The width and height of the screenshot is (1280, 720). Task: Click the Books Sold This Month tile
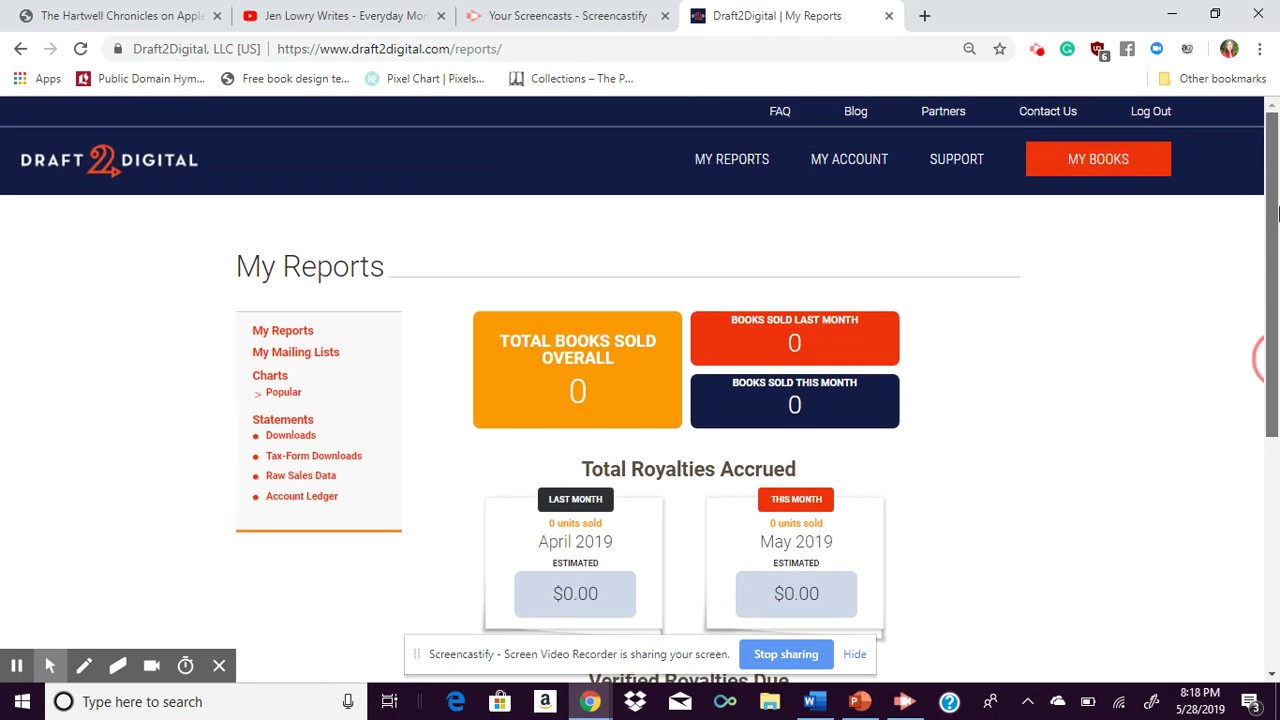pos(795,400)
